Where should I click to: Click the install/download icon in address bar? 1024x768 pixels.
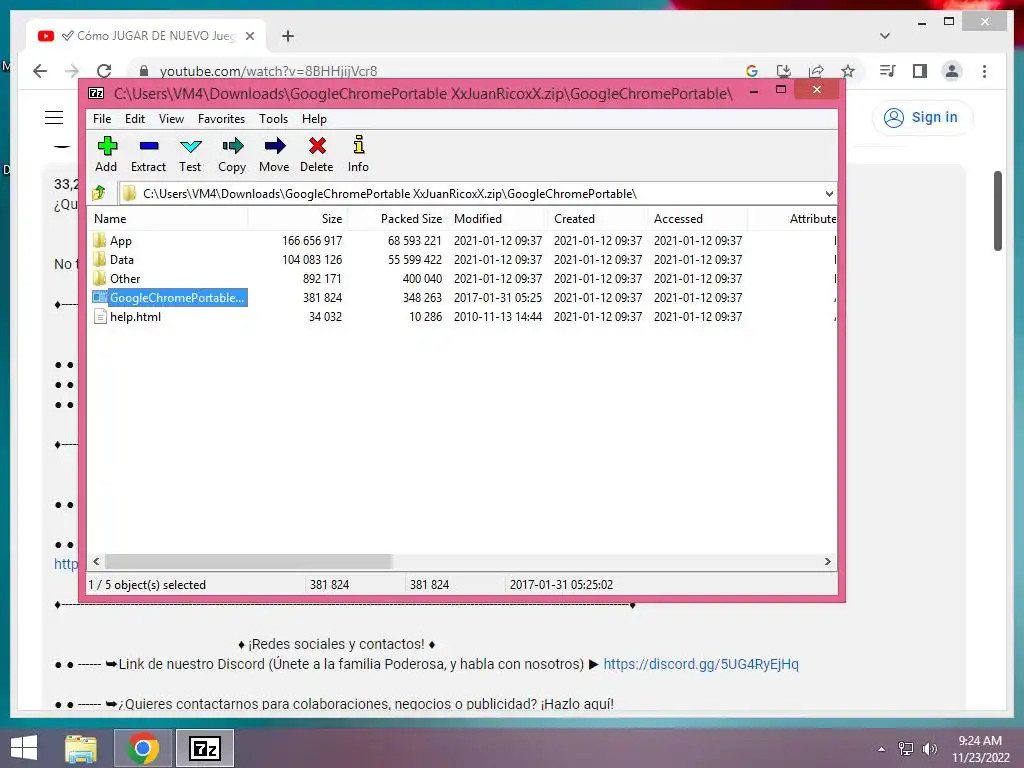click(784, 71)
